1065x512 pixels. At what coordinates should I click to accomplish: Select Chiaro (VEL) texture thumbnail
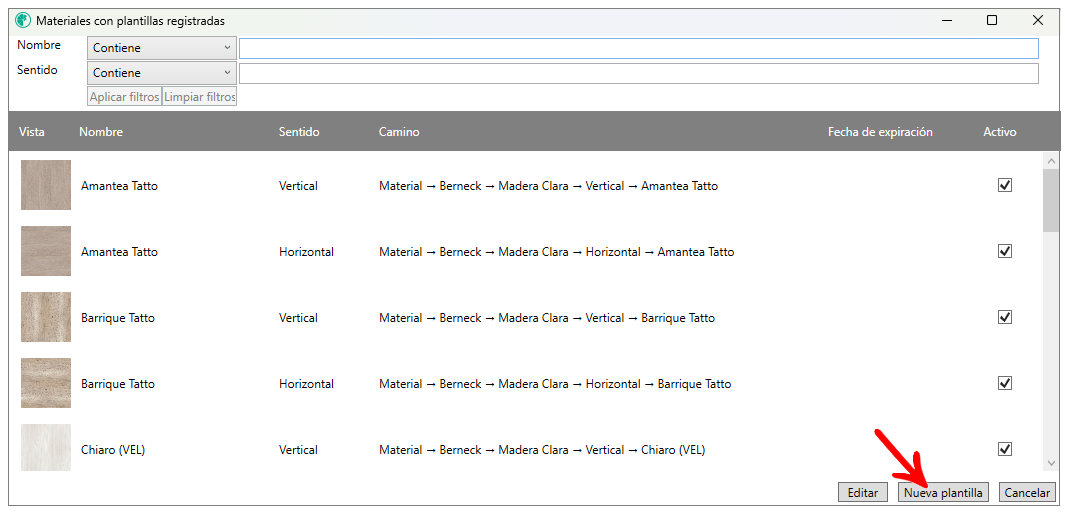tap(46, 447)
